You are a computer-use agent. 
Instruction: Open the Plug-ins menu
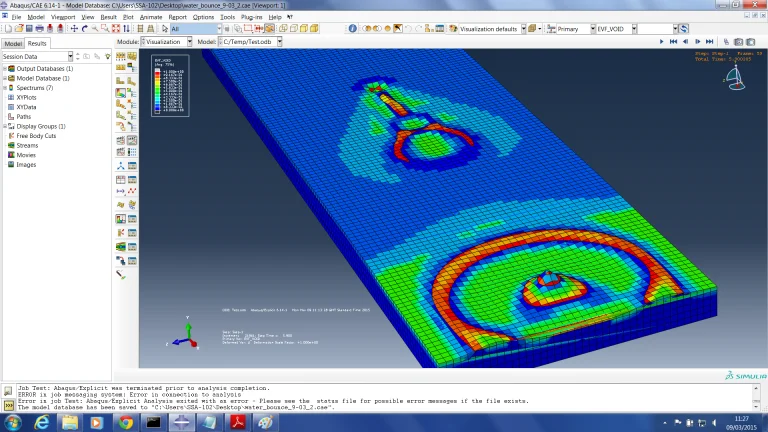251,17
